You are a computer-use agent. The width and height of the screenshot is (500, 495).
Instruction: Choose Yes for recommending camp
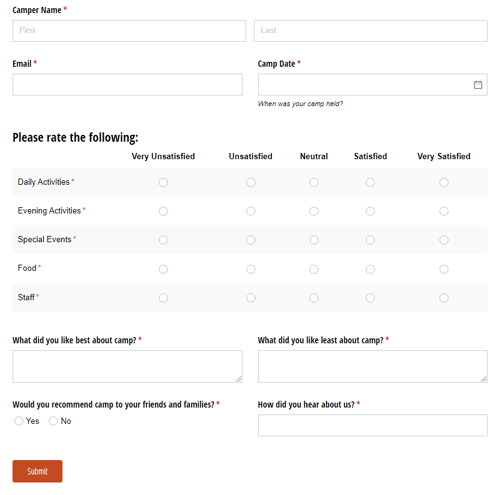pos(19,421)
